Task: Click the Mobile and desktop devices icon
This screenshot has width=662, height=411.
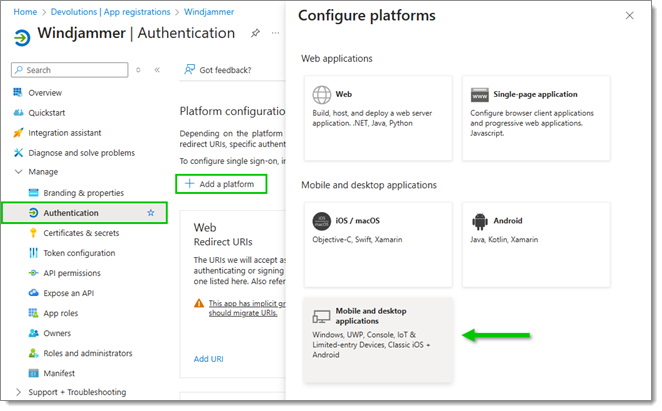Action: 321,316
